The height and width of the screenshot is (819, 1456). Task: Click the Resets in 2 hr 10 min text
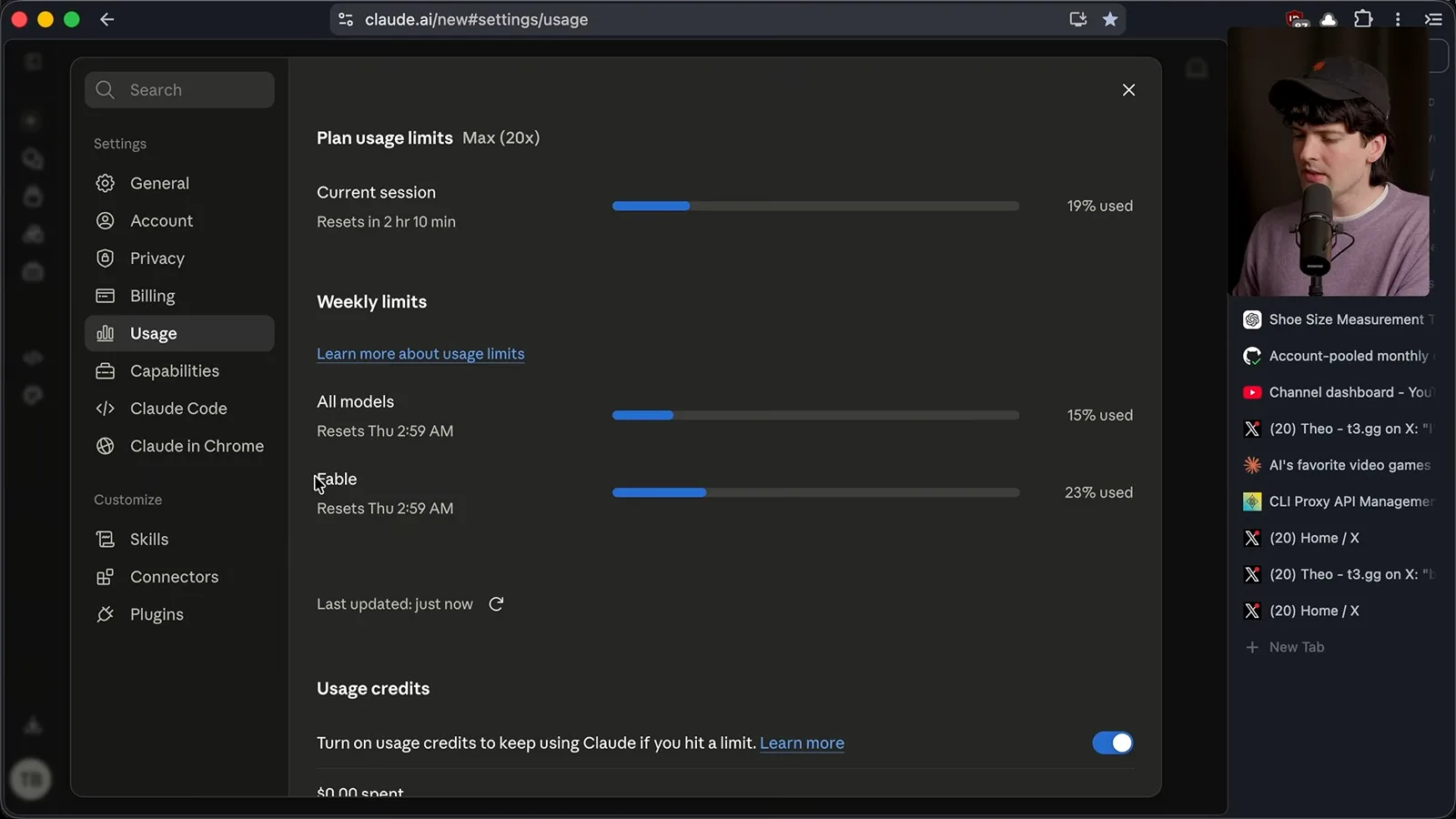point(386,221)
